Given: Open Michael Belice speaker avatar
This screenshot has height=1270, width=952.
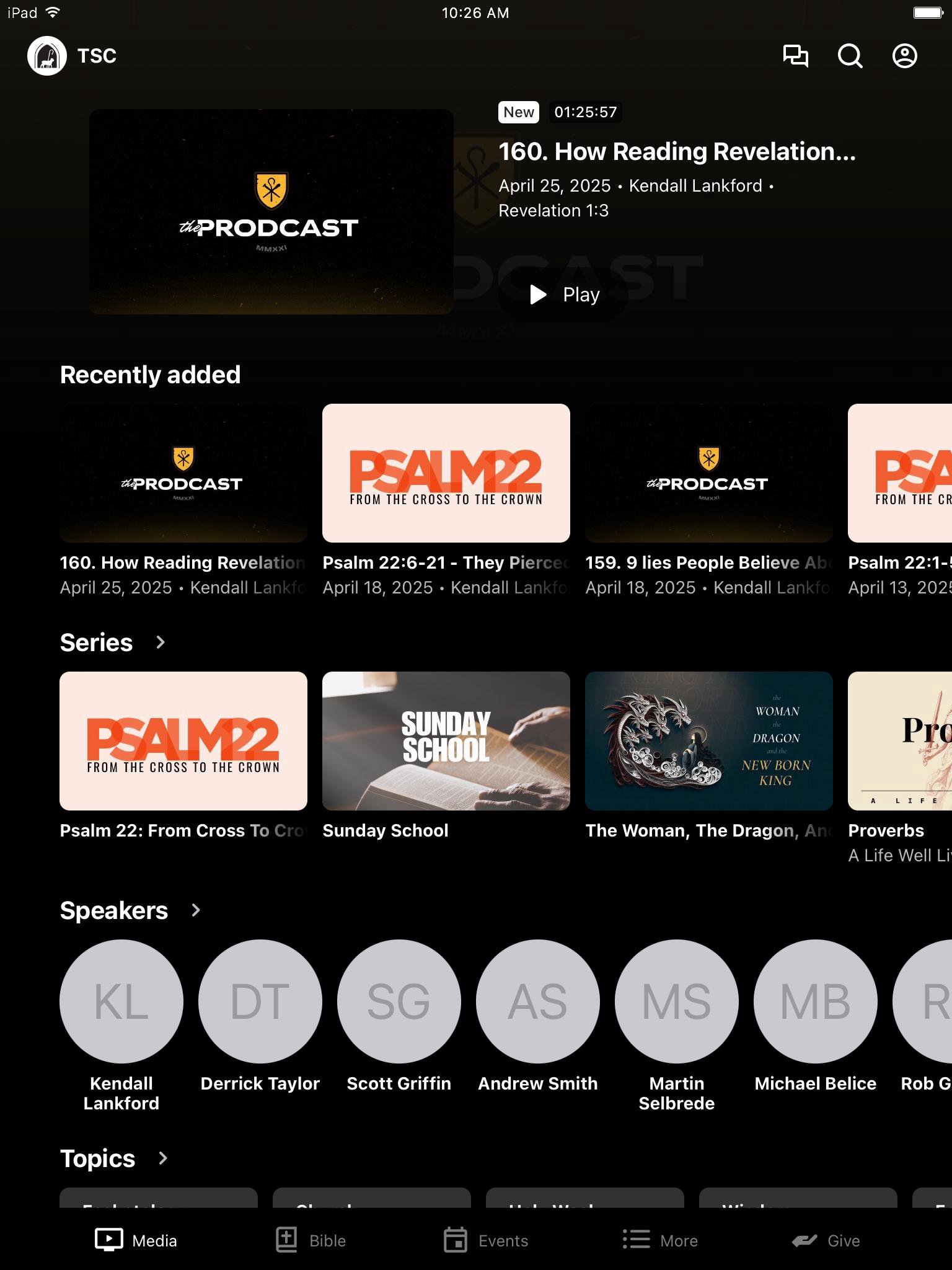Looking at the screenshot, I should pos(816,1001).
